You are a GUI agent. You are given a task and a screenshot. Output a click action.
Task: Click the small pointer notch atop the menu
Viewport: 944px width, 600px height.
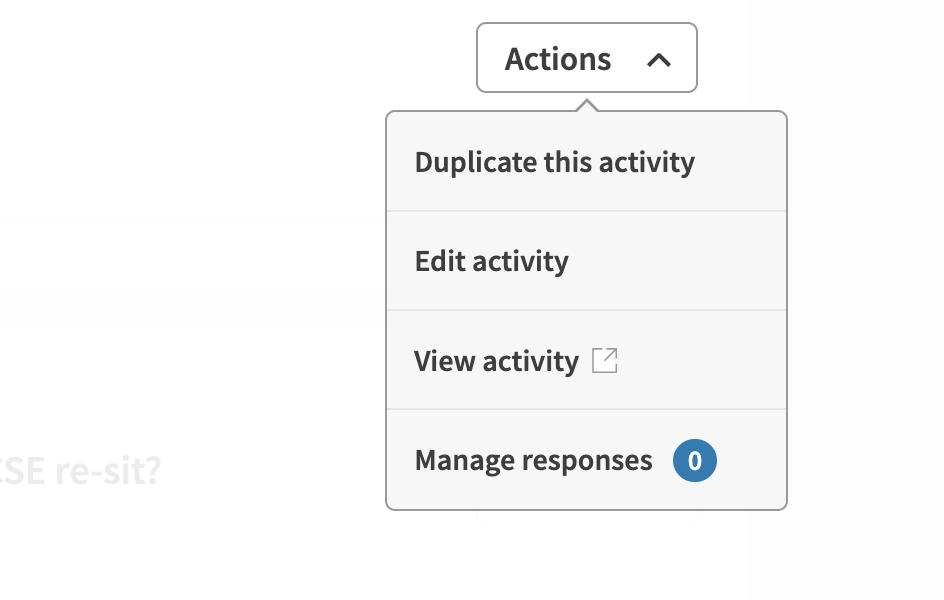(587, 105)
